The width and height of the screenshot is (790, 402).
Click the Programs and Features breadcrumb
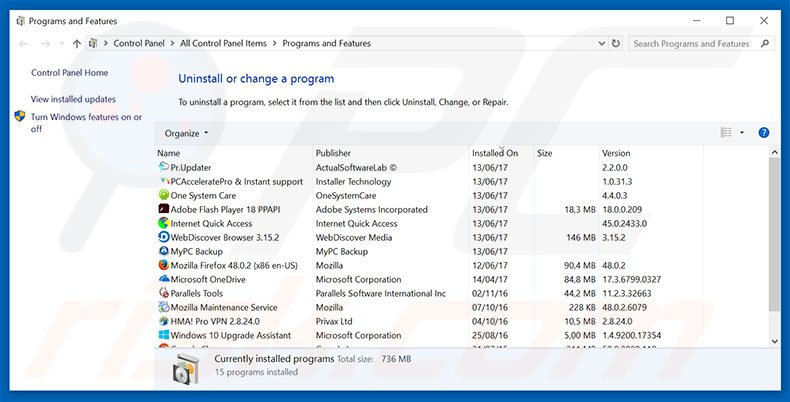326,43
